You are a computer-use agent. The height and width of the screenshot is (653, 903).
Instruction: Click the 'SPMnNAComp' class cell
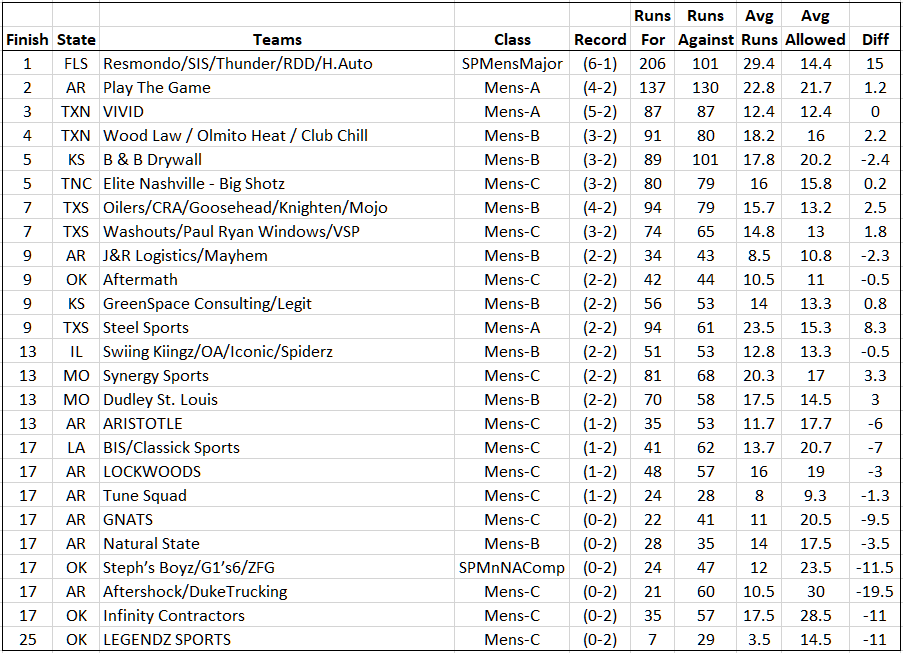point(512,568)
